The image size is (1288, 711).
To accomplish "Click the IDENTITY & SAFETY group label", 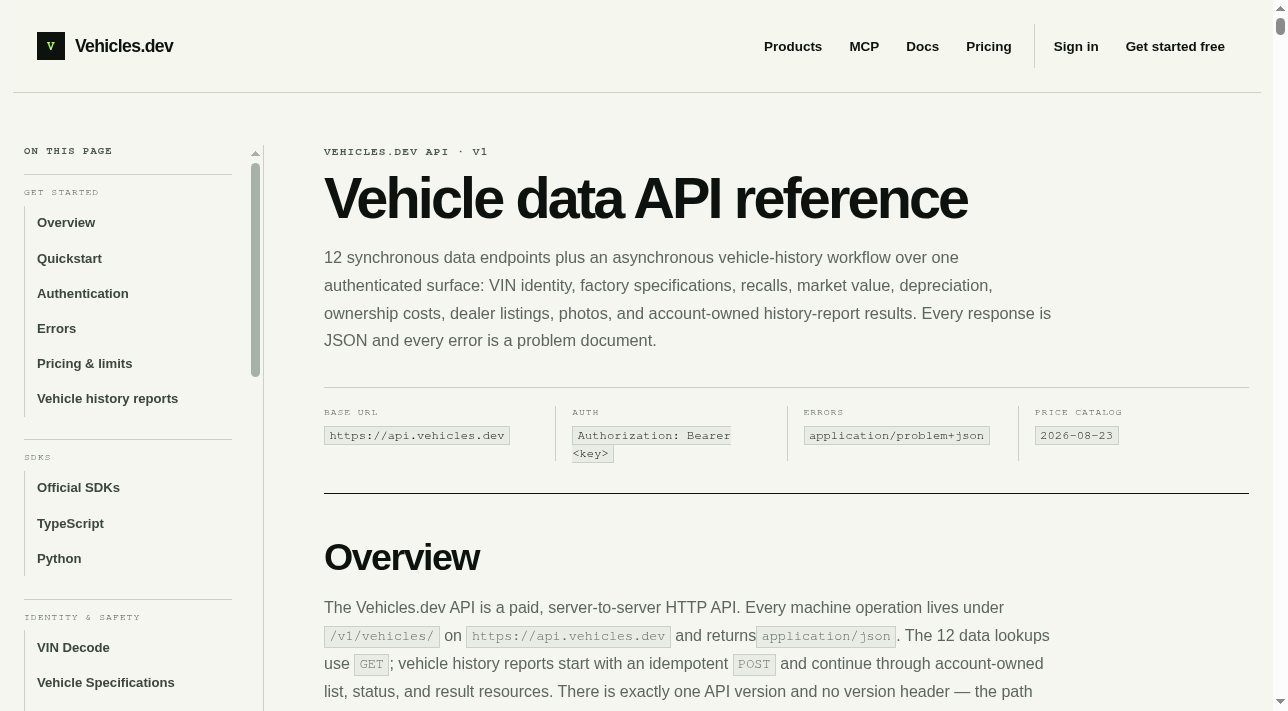I will click(x=82, y=617).
